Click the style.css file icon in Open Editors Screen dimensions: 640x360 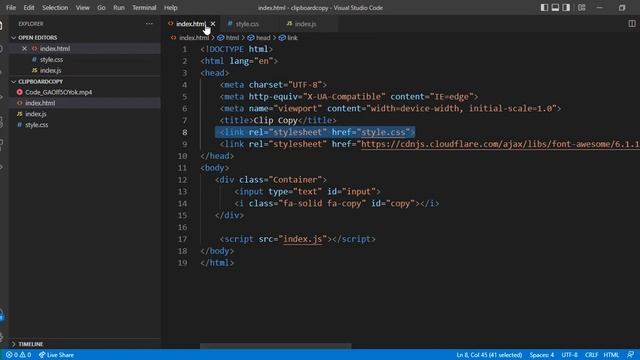pos(34,60)
